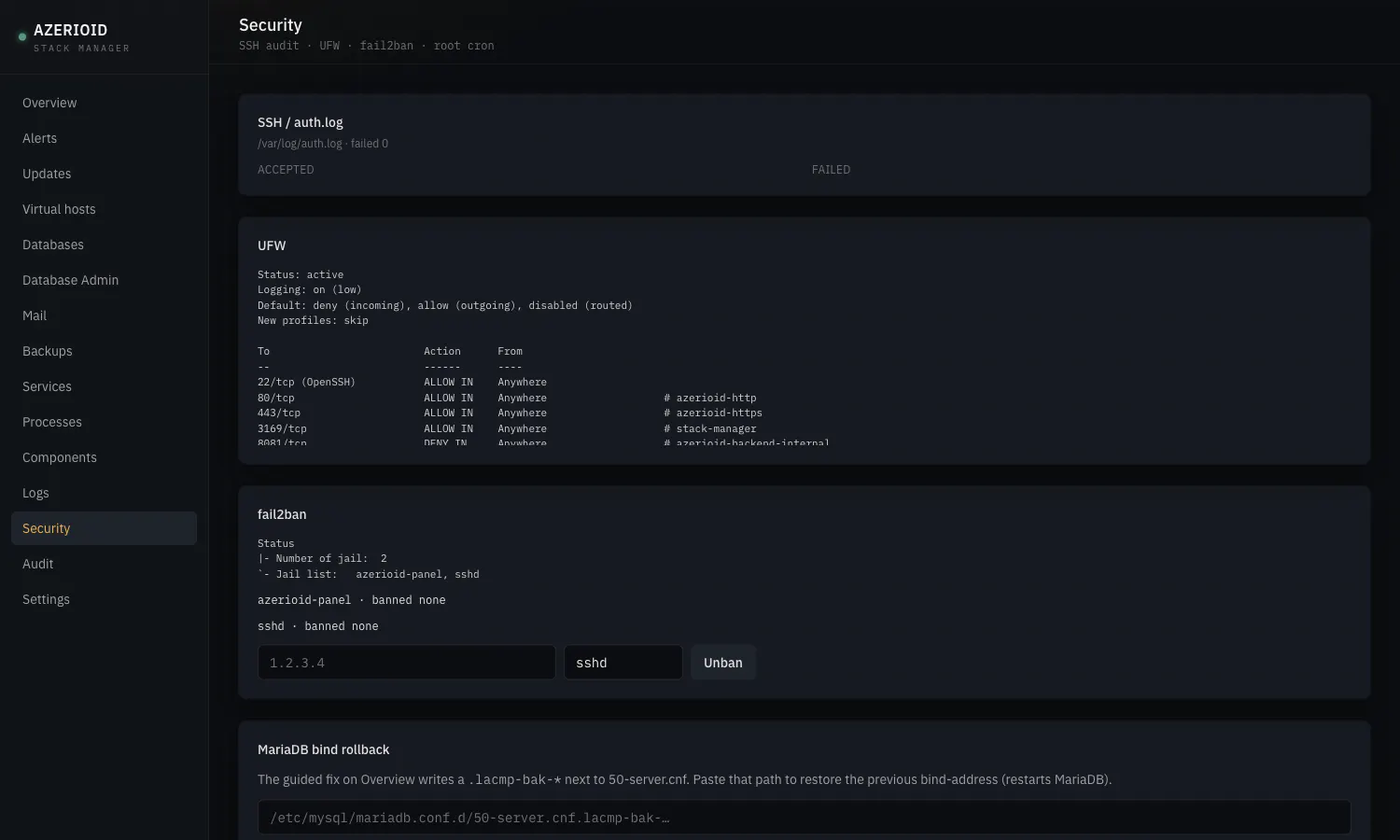This screenshot has height=840, width=1400.
Task: Click the FAILED column header
Action: 831,170
